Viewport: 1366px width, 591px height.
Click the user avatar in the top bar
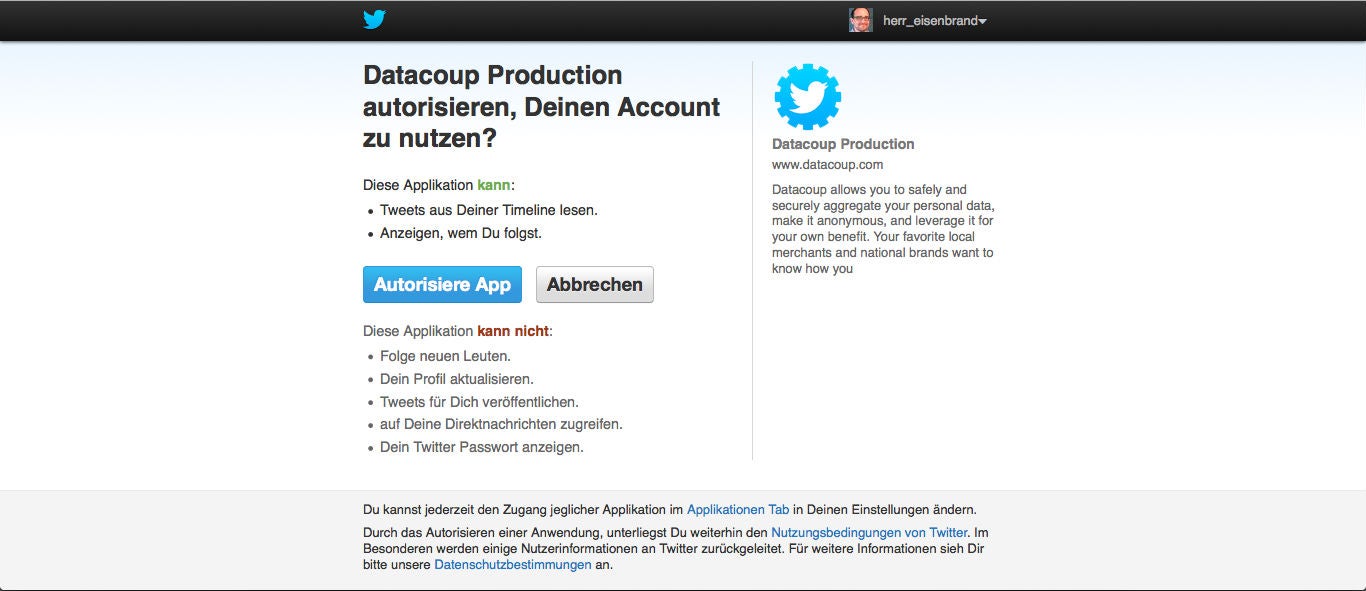point(860,20)
